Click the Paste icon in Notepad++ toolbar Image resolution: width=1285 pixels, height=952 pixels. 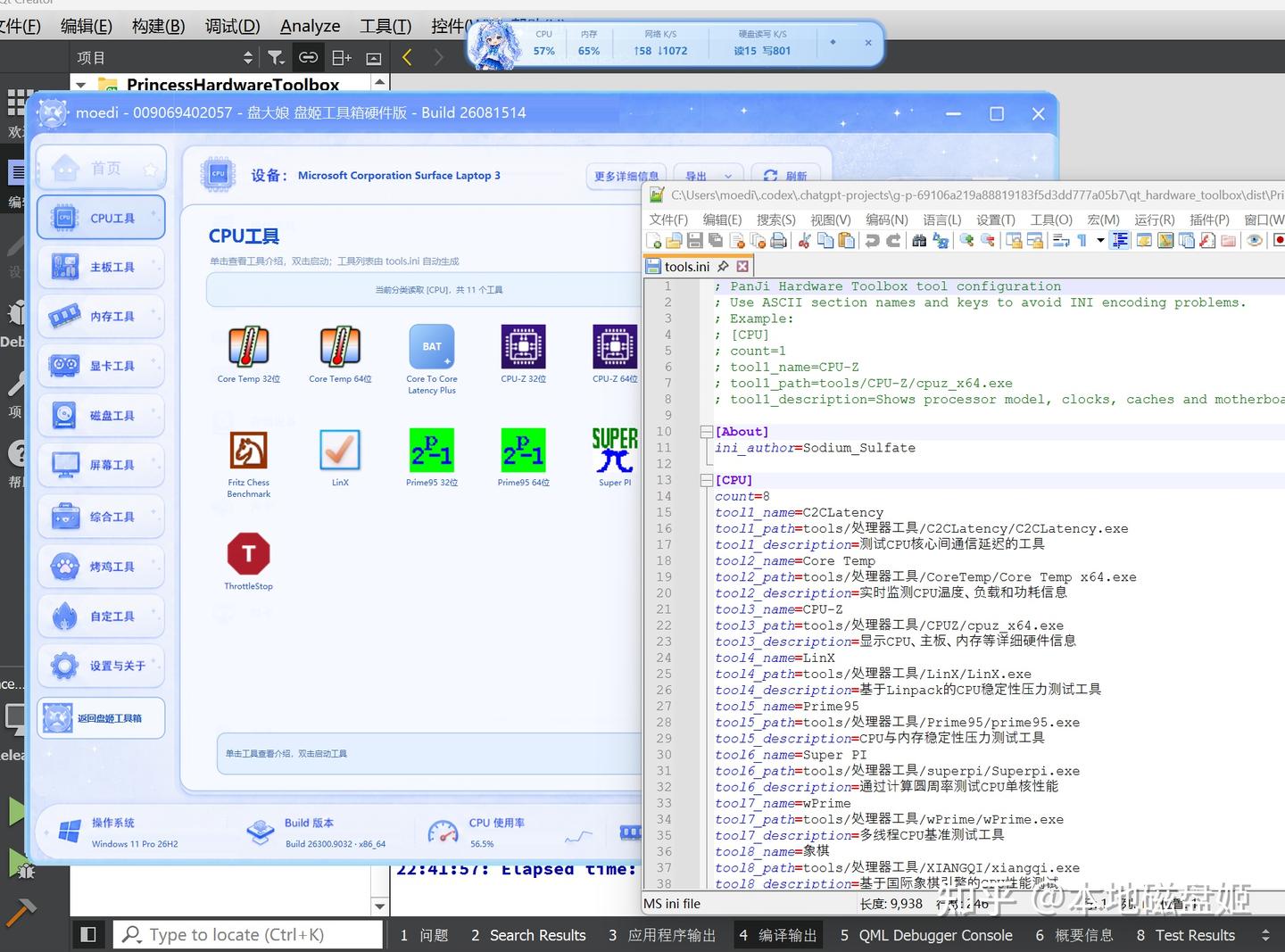[847, 240]
